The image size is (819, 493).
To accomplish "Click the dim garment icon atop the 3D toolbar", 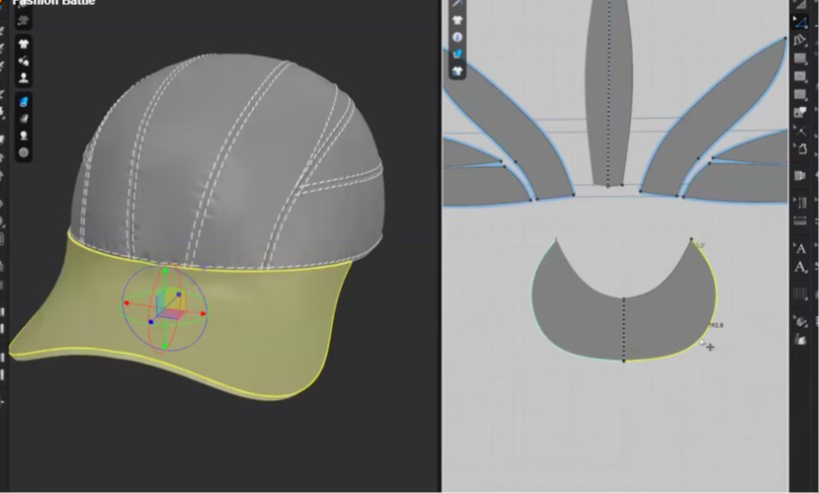I will pos(24,20).
